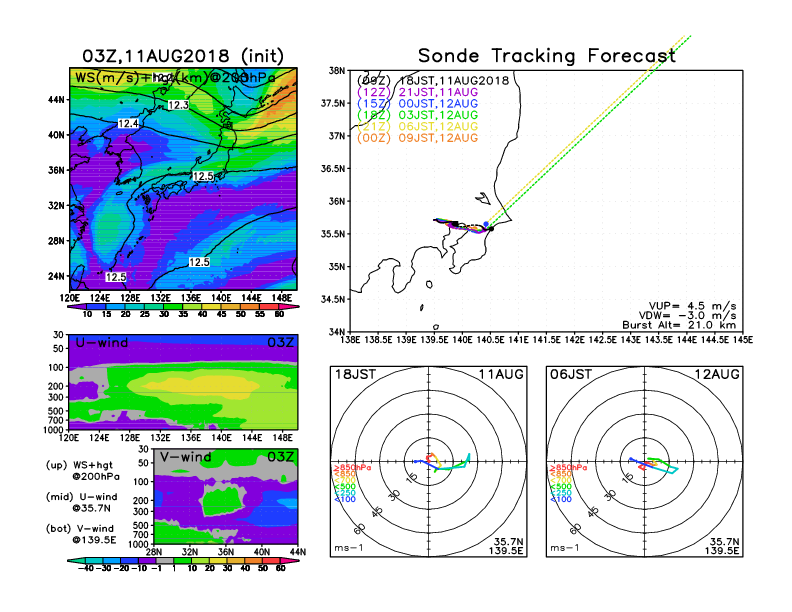Click the '(21Z) 06JST,12AUG' yellow legend entry
This screenshot has width=792, height=612.
coord(417,127)
